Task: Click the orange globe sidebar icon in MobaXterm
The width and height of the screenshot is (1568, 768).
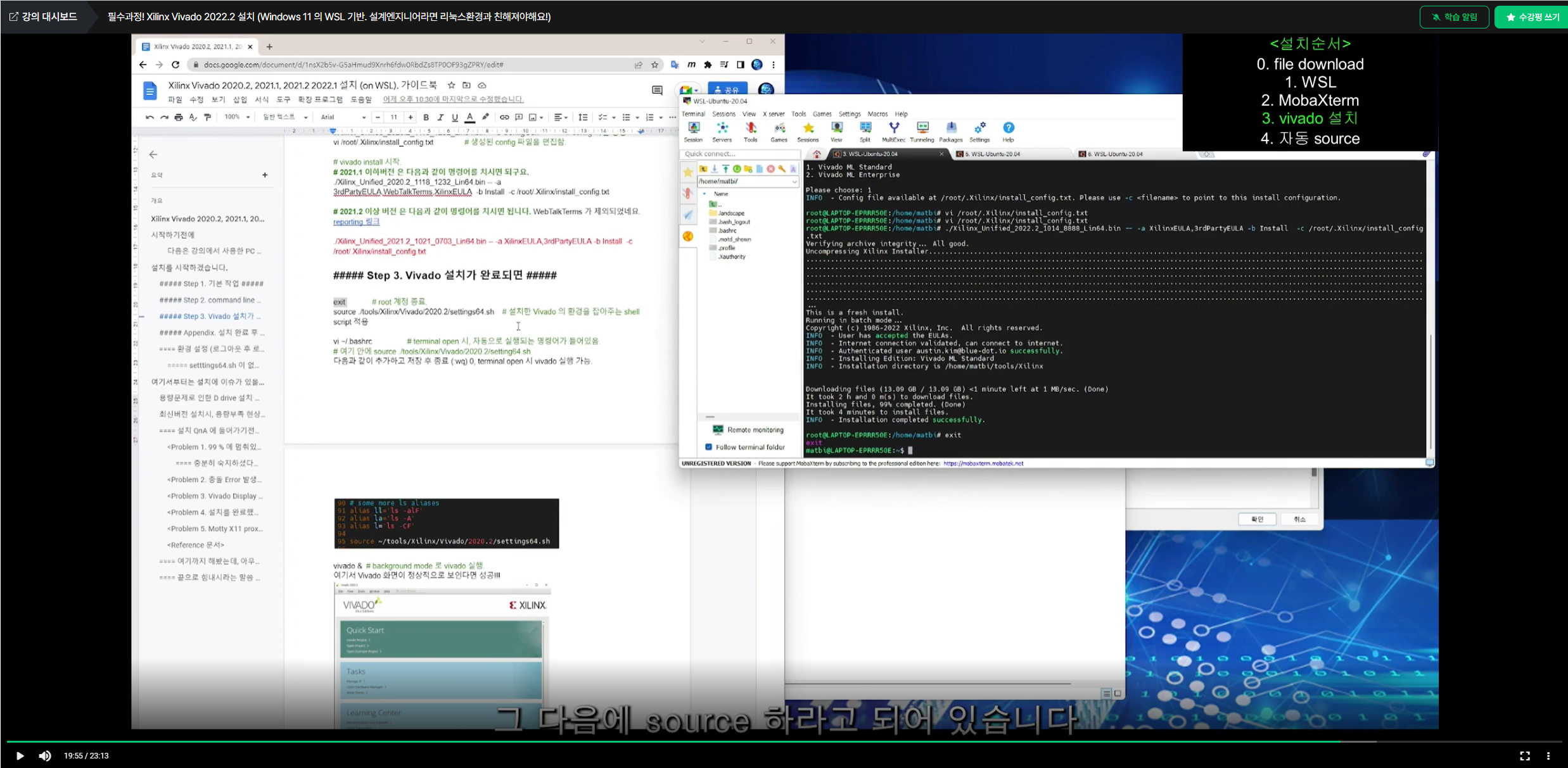Action: tap(688, 236)
